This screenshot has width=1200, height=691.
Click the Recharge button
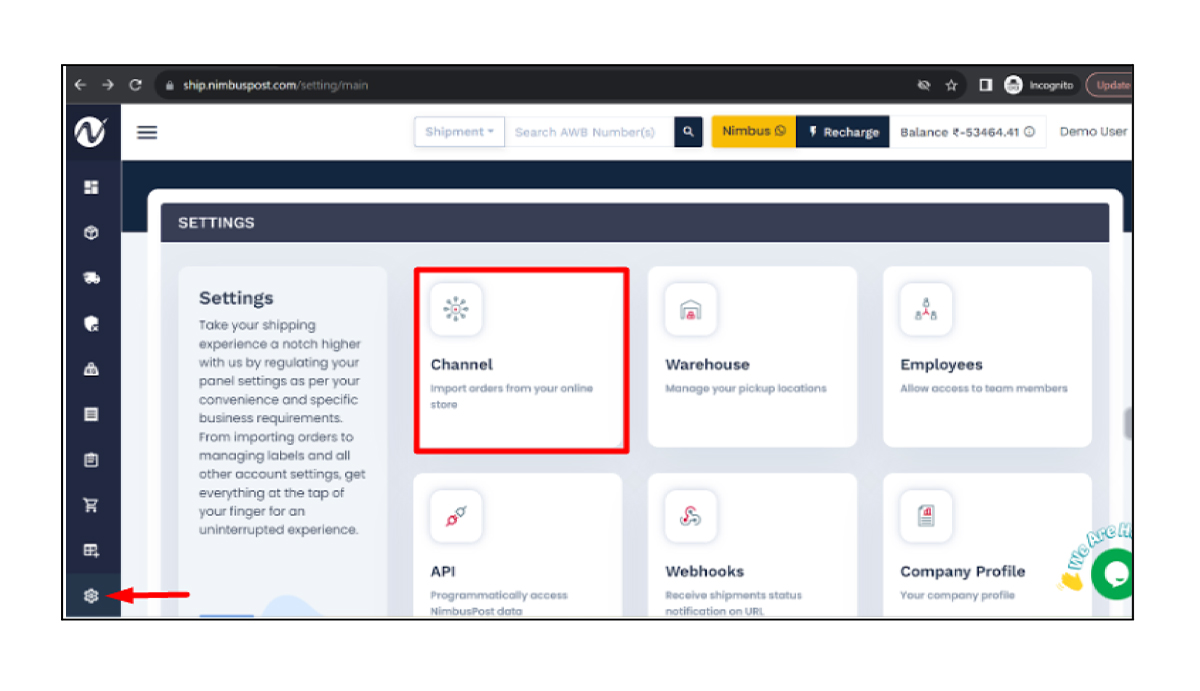(x=842, y=131)
